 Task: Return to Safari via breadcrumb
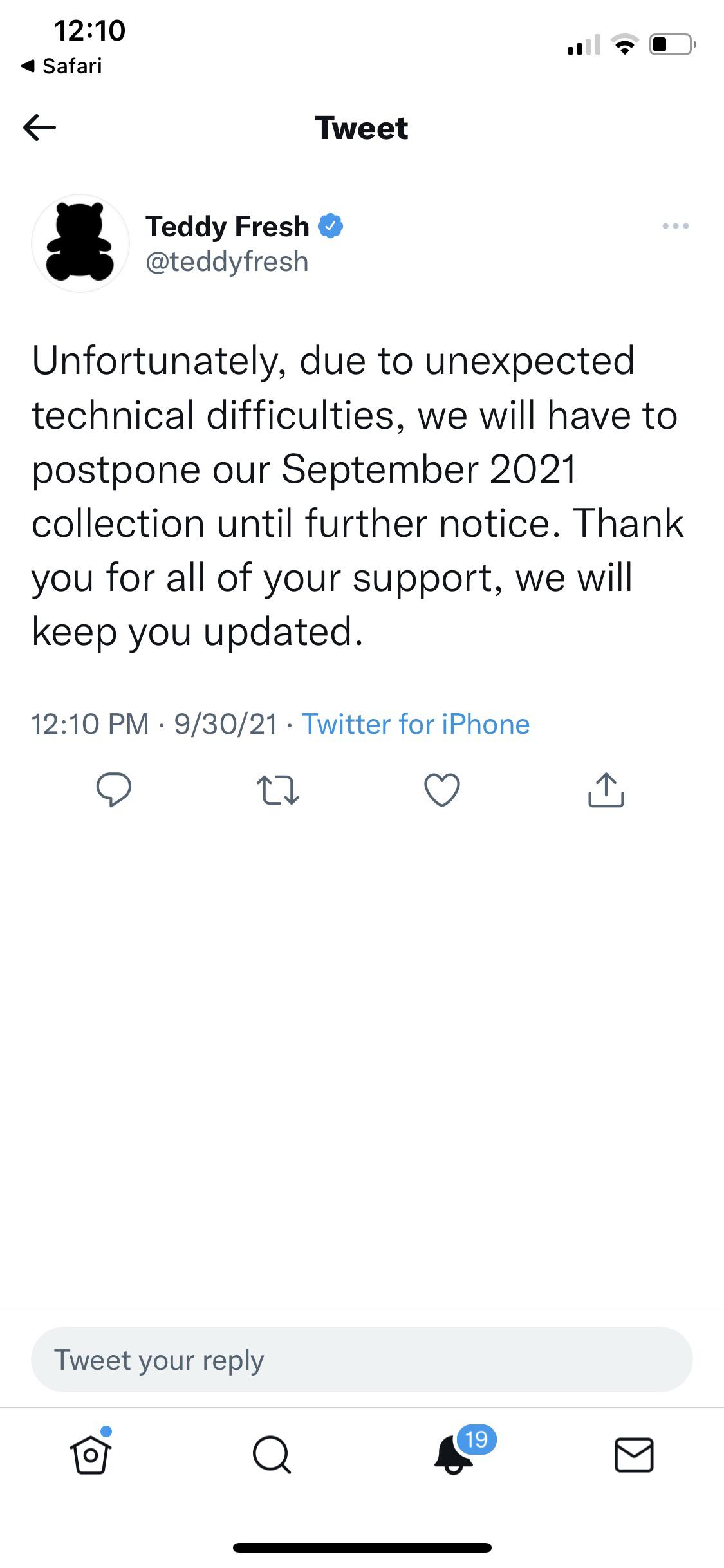click(x=62, y=66)
